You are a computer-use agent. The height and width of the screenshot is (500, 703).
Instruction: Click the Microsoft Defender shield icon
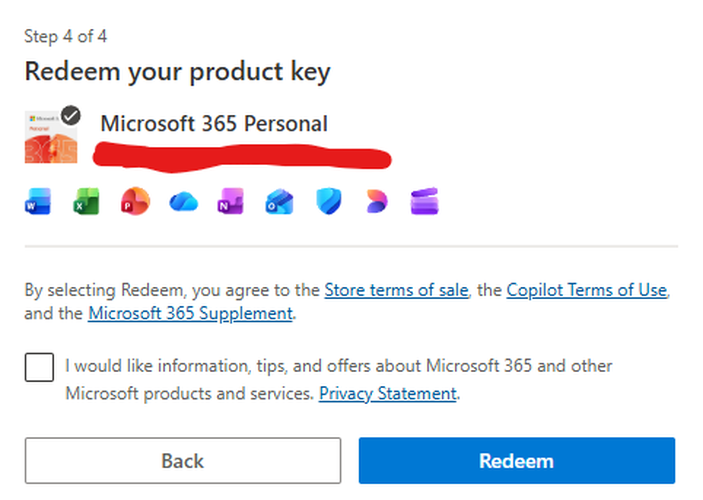pos(328,203)
